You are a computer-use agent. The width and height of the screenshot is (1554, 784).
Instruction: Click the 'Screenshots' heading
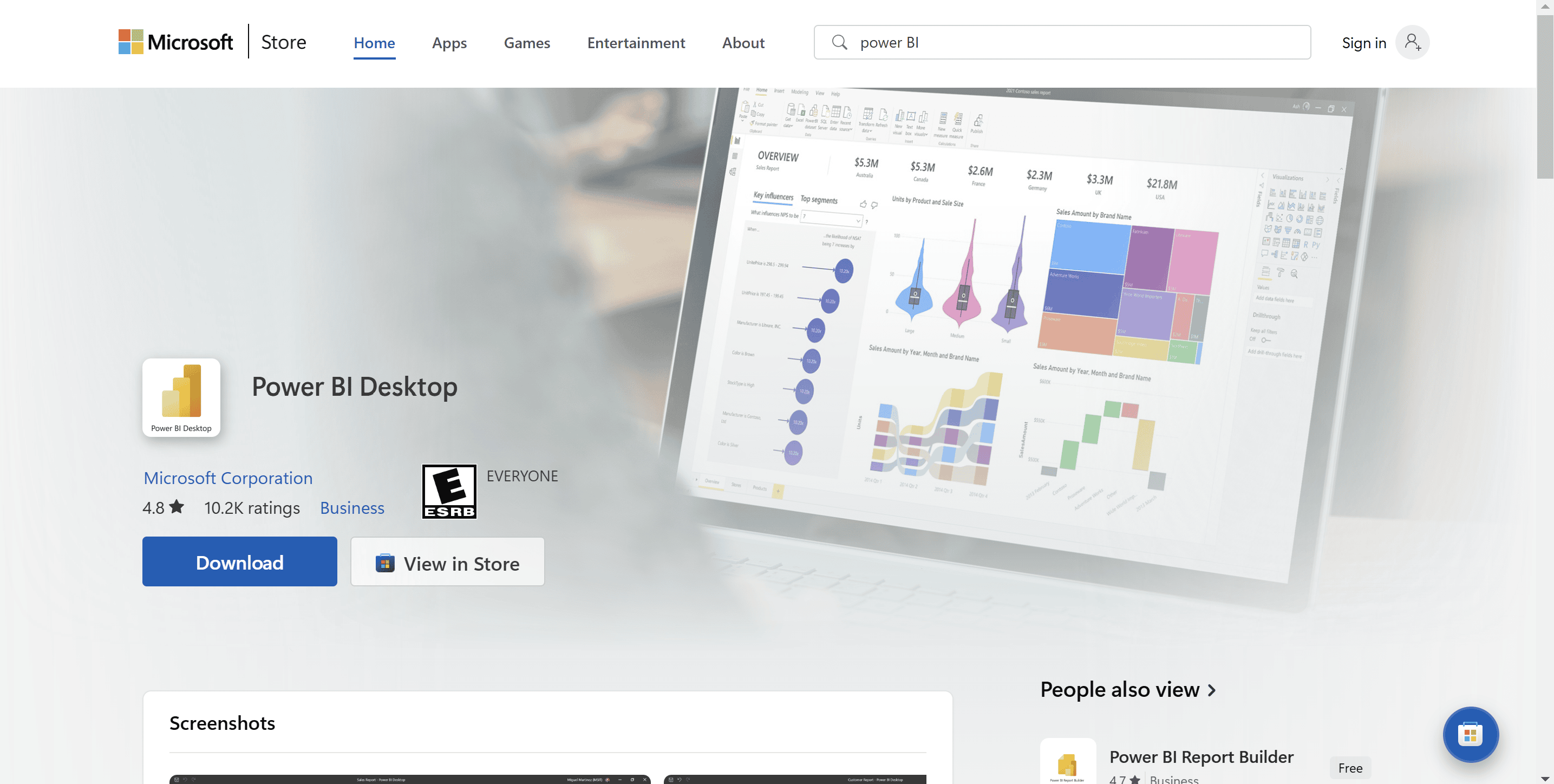tap(222, 722)
